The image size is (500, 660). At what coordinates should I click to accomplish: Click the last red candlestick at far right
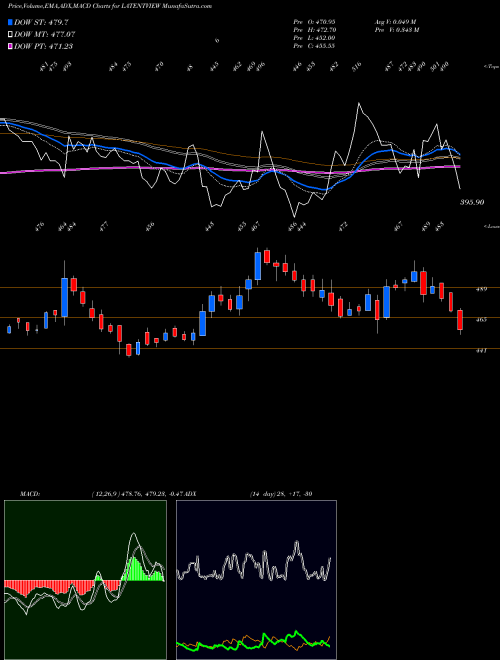(x=460, y=320)
